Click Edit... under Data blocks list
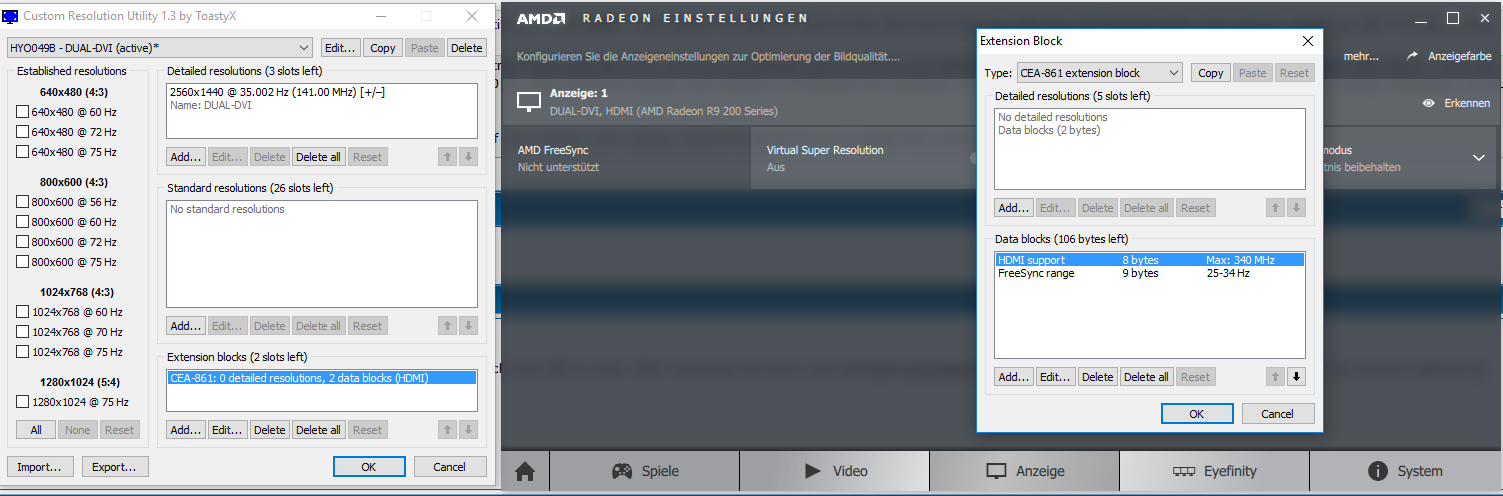 [1055, 377]
